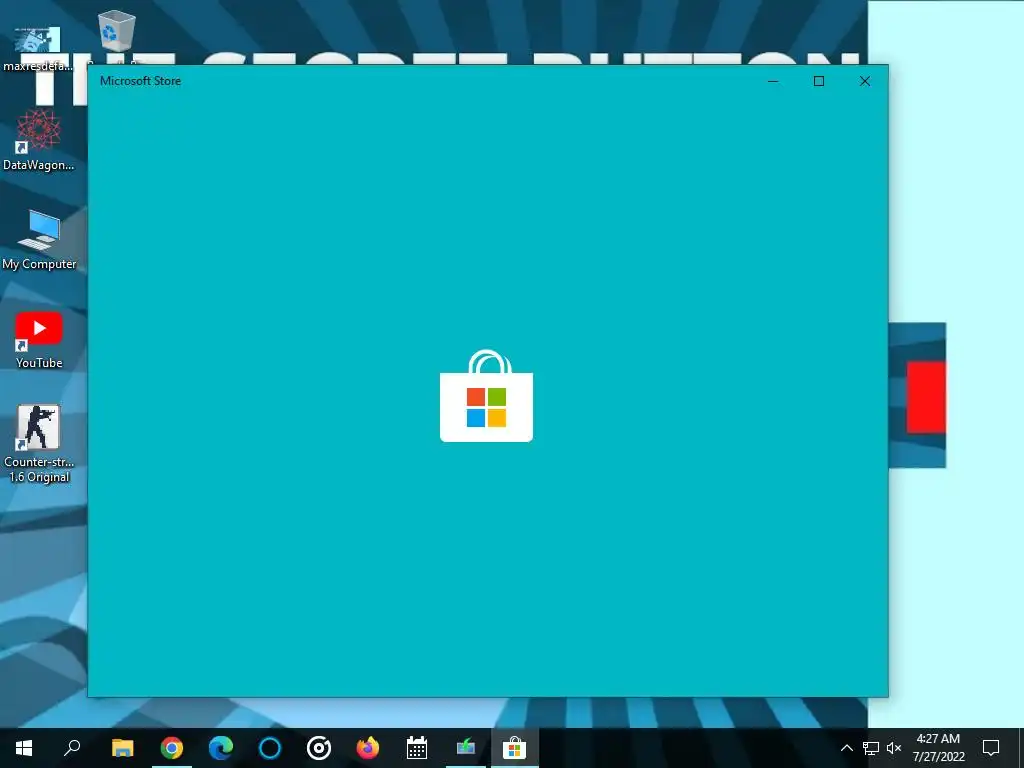Launch Google Chrome from the taskbar
Screen dimensions: 1024x768
172,748
